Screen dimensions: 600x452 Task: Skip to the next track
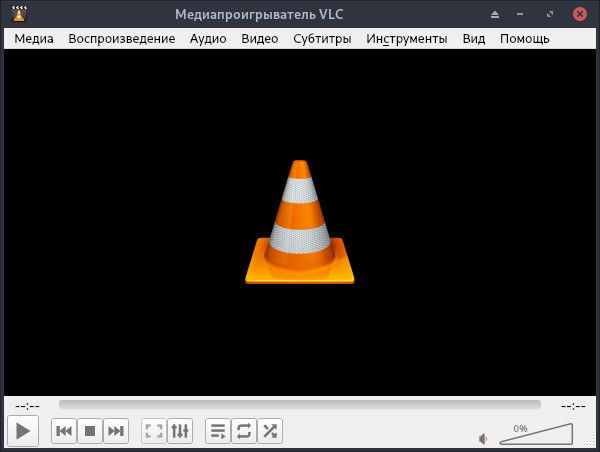[x=116, y=431]
